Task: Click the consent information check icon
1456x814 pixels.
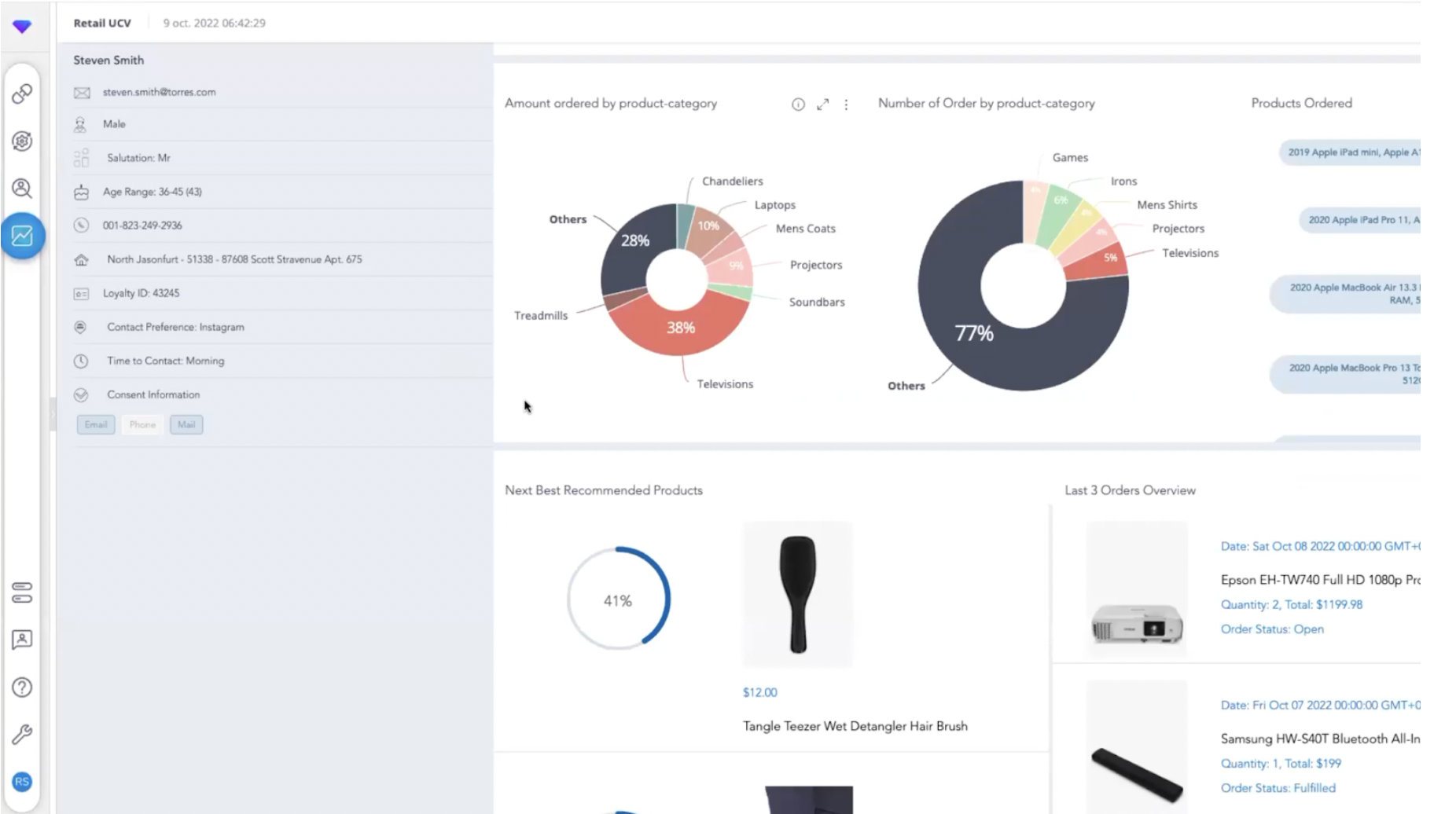Action: (80, 394)
